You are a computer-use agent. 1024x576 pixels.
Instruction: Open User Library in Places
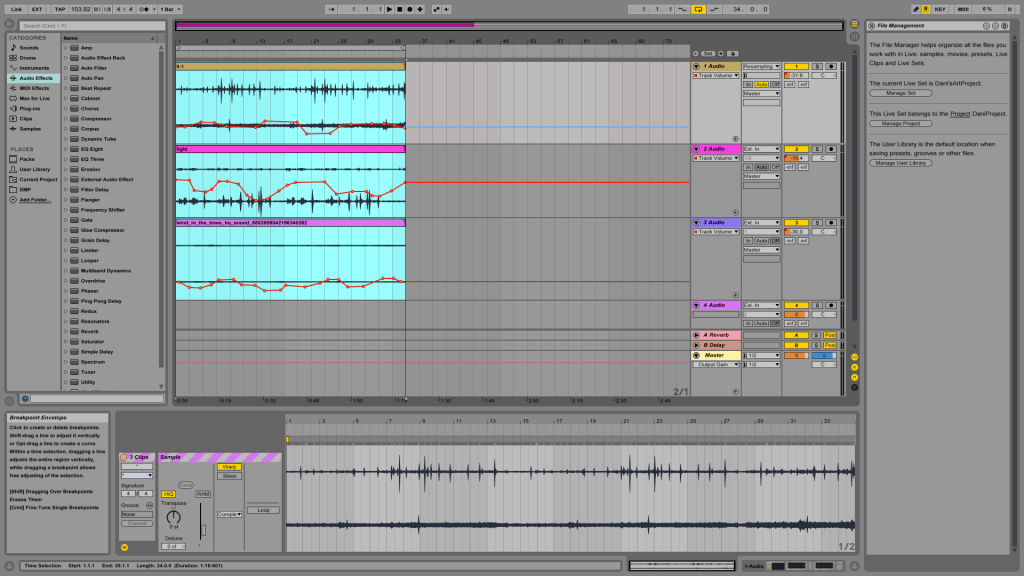pos(34,169)
